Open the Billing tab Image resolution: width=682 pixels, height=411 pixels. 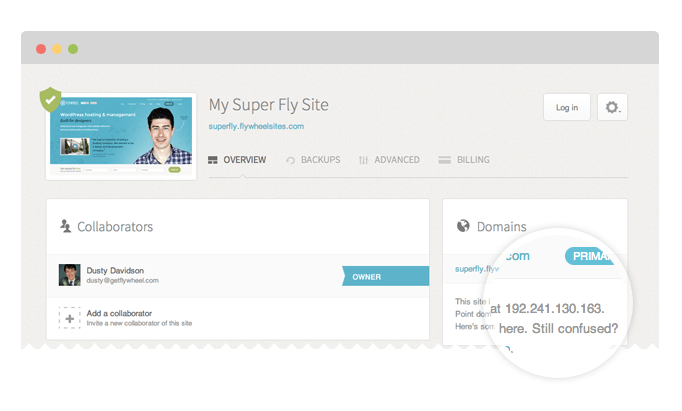click(x=464, y=160)
